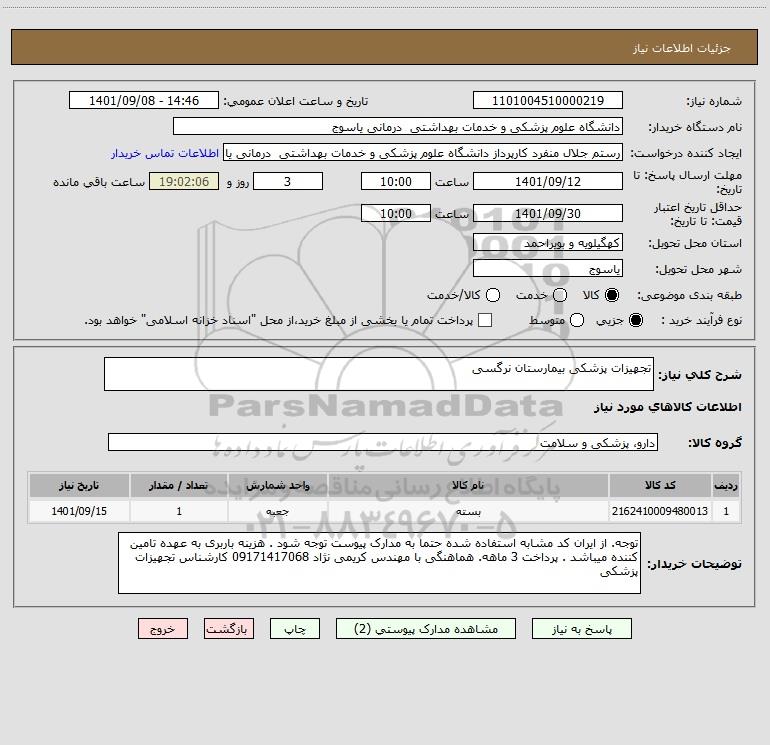Click the remaining days field showing 3
770x745 pixels.
coord(288,181)
